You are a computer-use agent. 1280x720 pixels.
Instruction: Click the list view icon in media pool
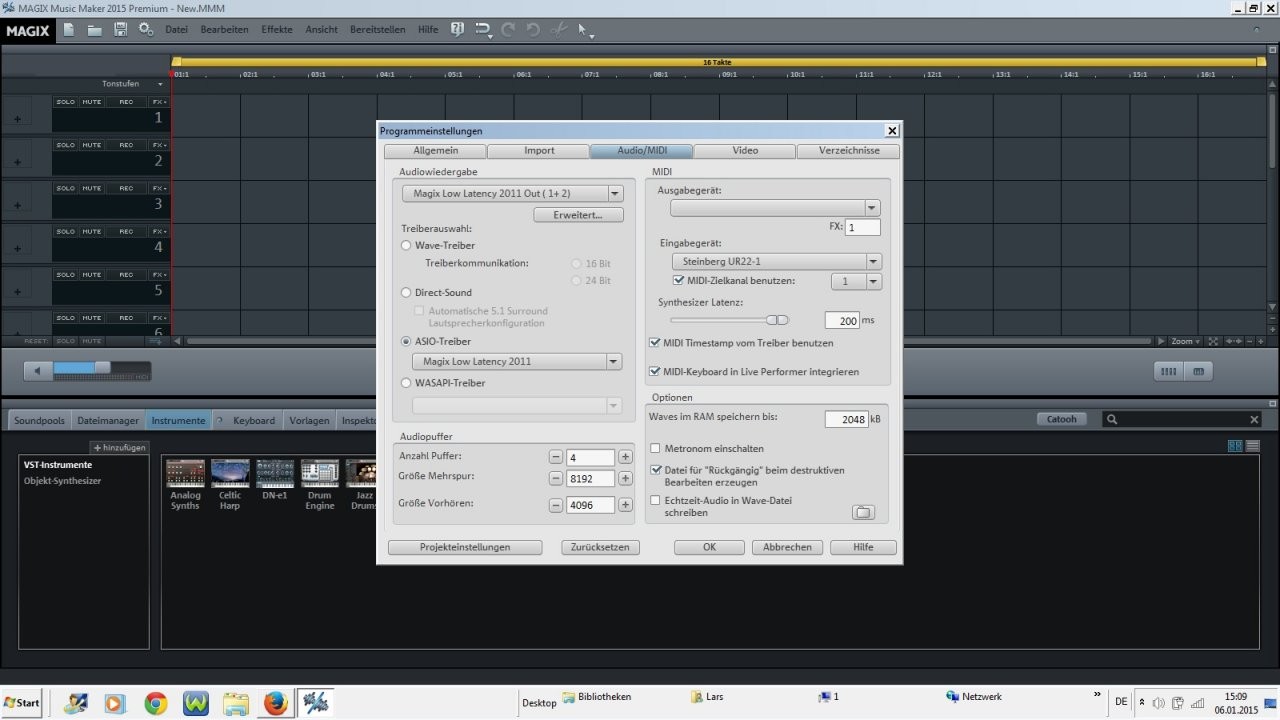(x=1253, y=445)
